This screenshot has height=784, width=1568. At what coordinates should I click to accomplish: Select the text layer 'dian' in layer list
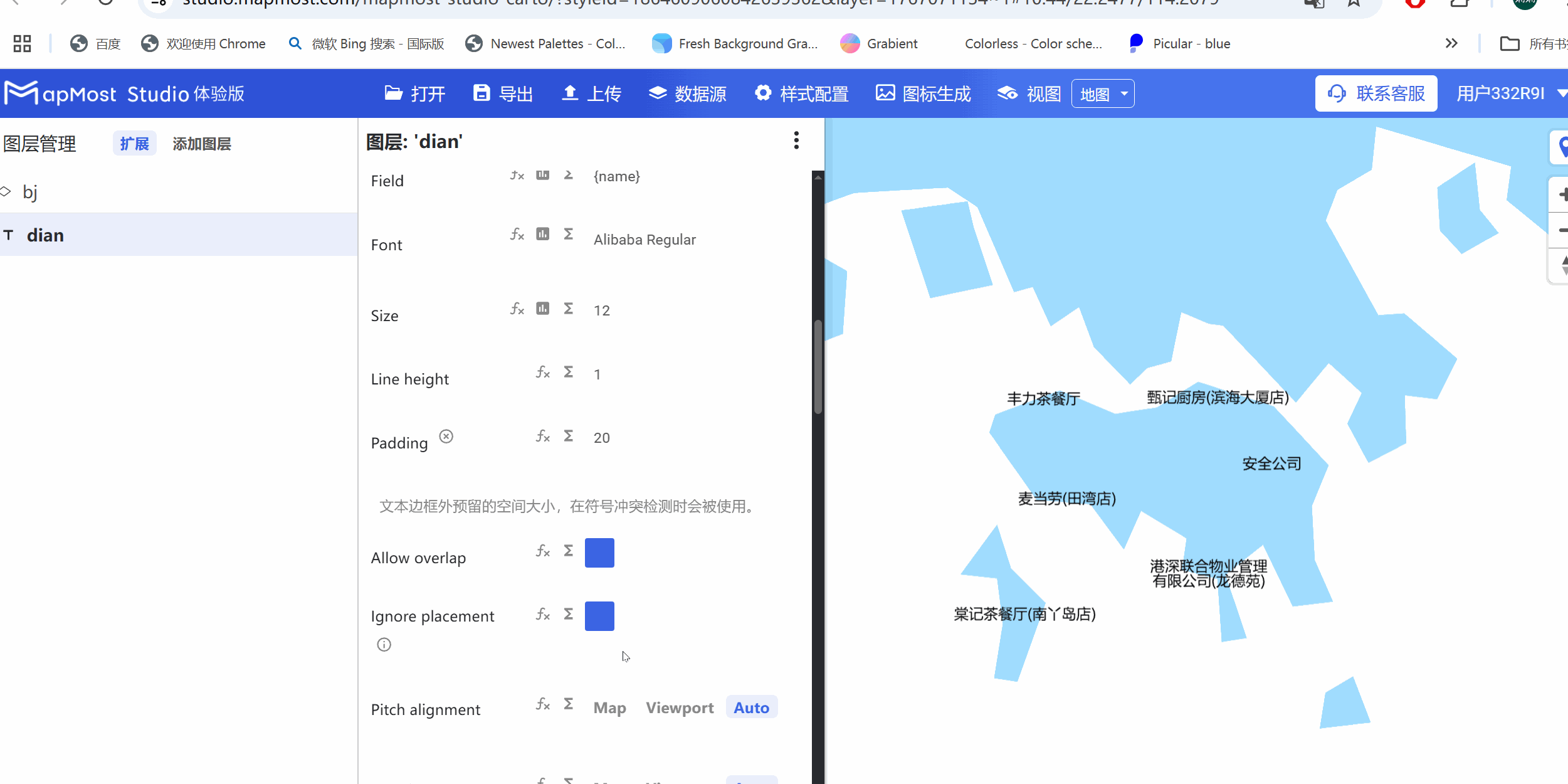coord(45,235)
